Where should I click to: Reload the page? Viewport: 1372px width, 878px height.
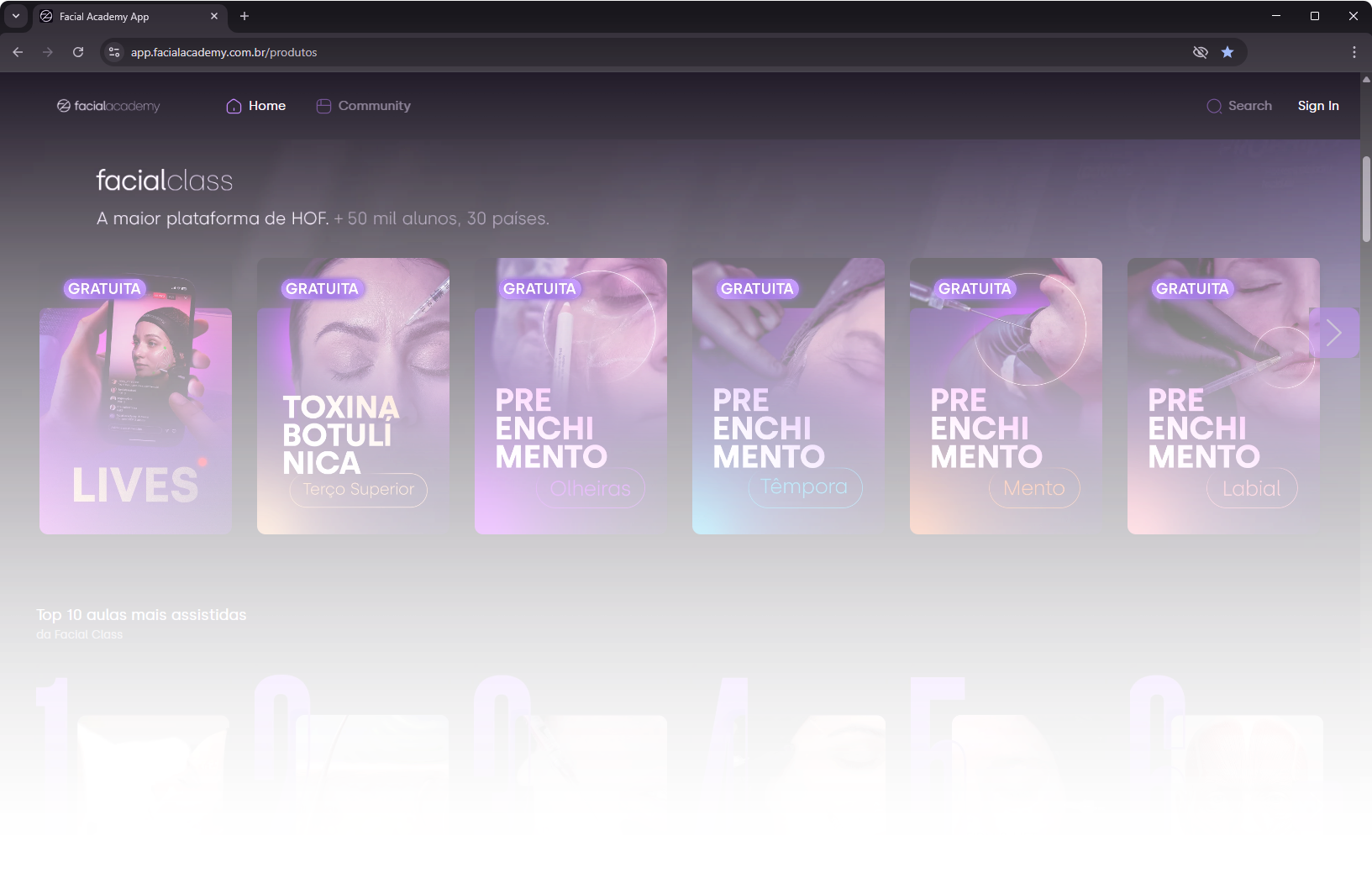point(78,52)
